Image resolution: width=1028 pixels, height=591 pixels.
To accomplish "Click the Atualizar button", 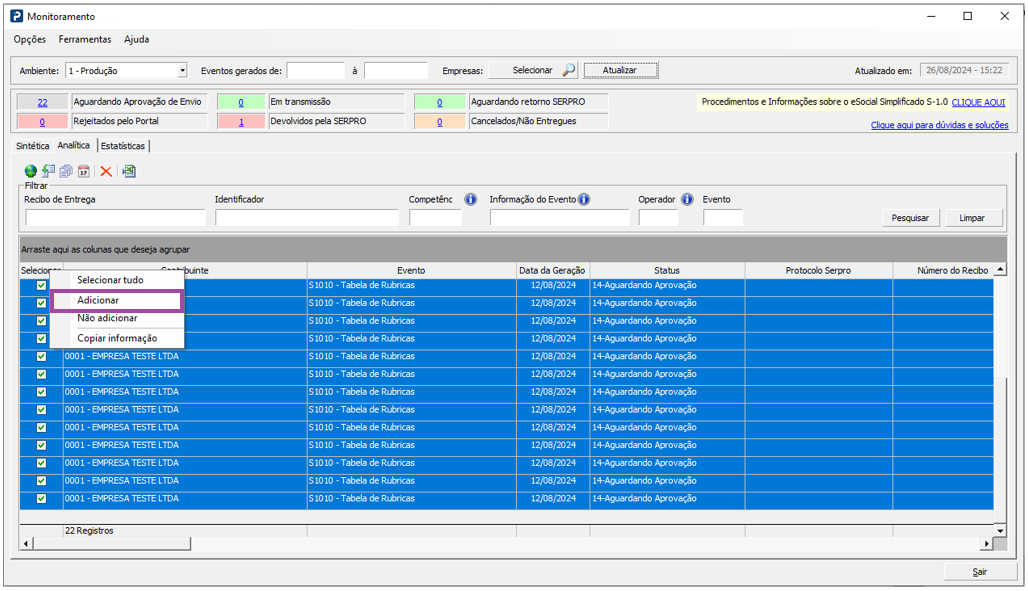I will [x=620, y=70].
